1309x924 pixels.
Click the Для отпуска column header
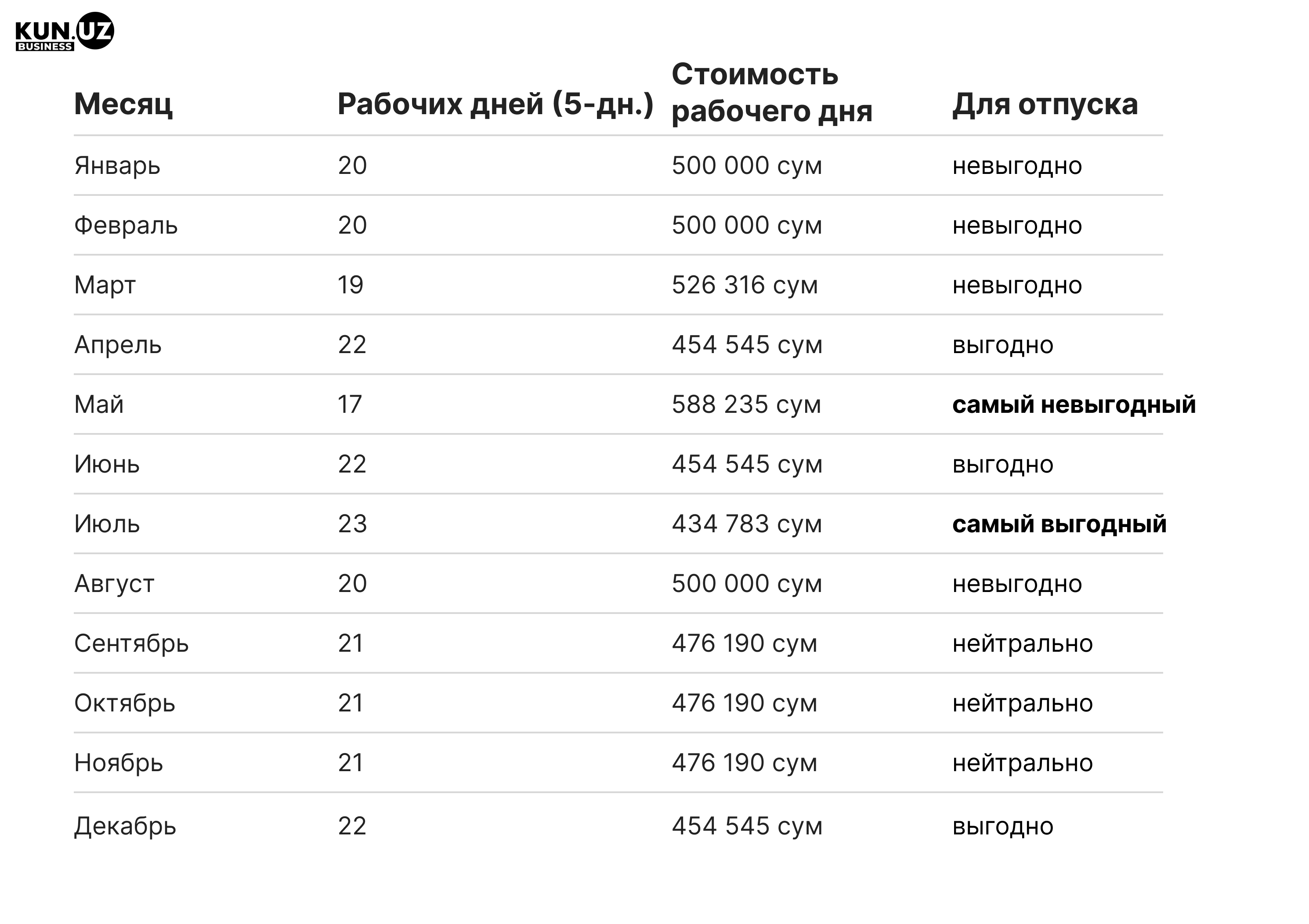[1045, 104]
